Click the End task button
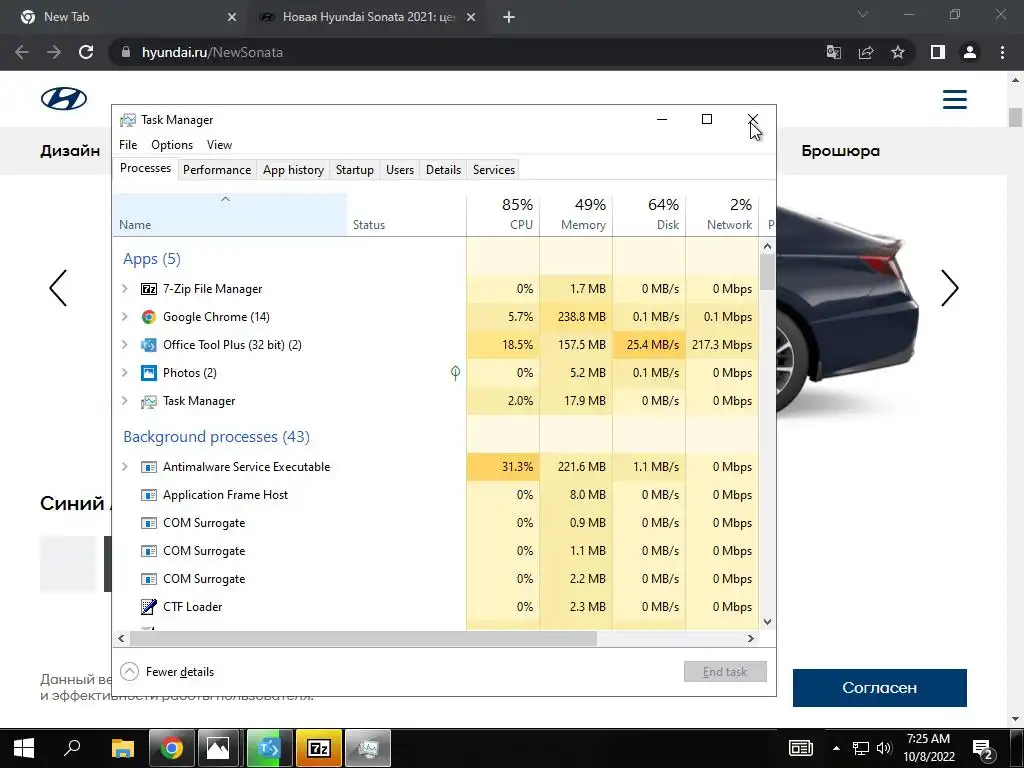The height and width of the screenshot is (768, 1024). click(725, 671)
